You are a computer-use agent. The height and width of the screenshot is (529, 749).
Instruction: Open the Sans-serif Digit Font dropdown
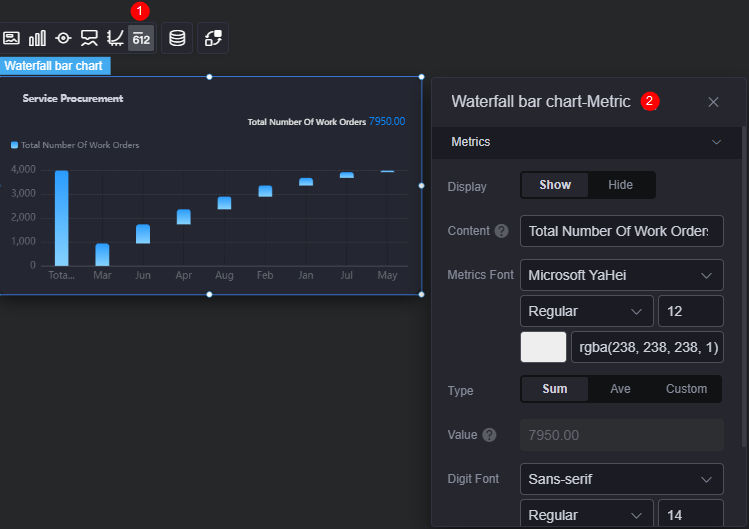click(621, 479)
